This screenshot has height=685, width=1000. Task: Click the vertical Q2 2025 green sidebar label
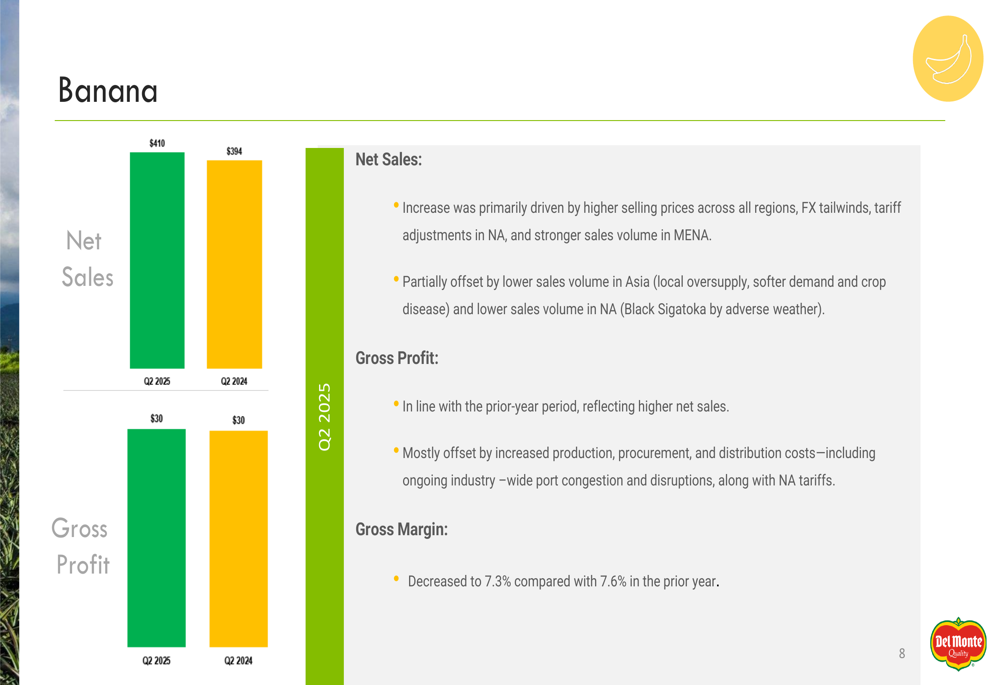tap(324, 415)
